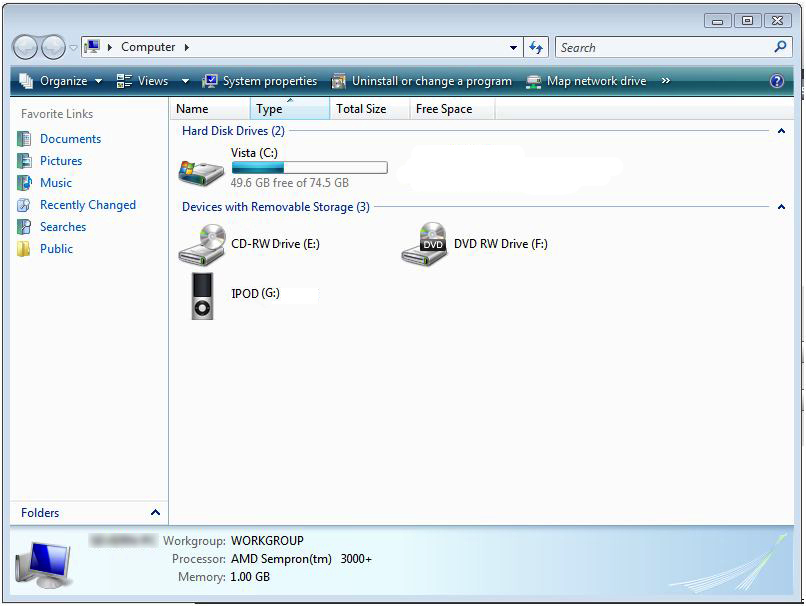Click the magnifier icon in Search box
The width and height of the screenshot is (806, 606).
781,47
